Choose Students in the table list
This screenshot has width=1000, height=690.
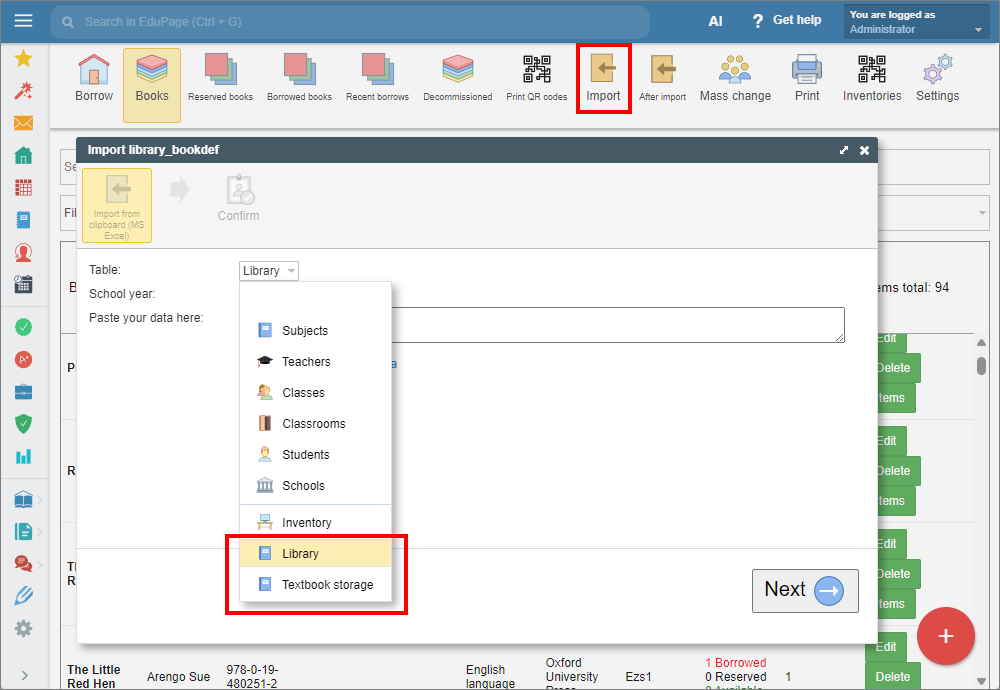coord(315,455)
